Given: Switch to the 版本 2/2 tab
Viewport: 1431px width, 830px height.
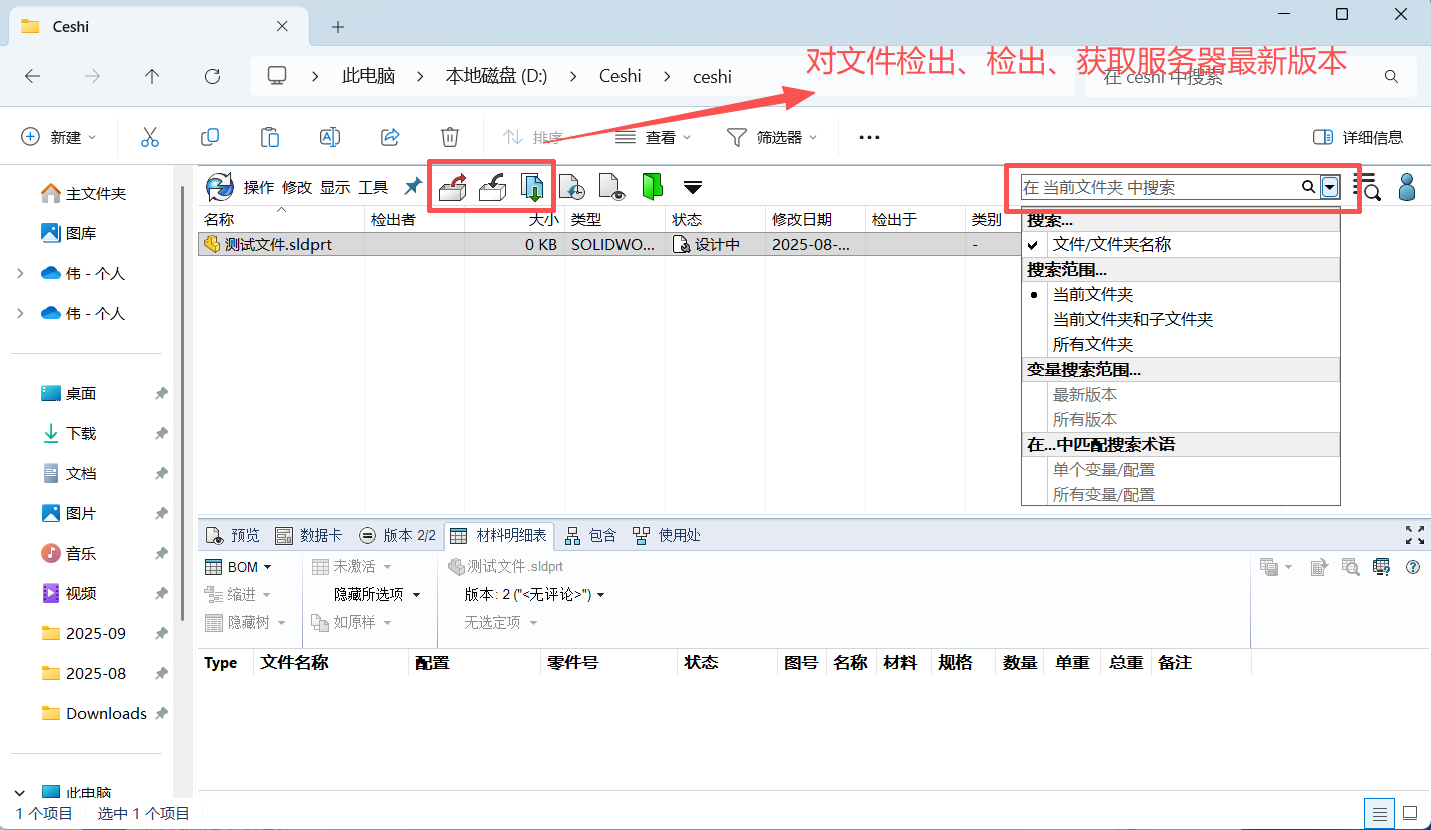Looking at the screenshot, I should point(398,535).
